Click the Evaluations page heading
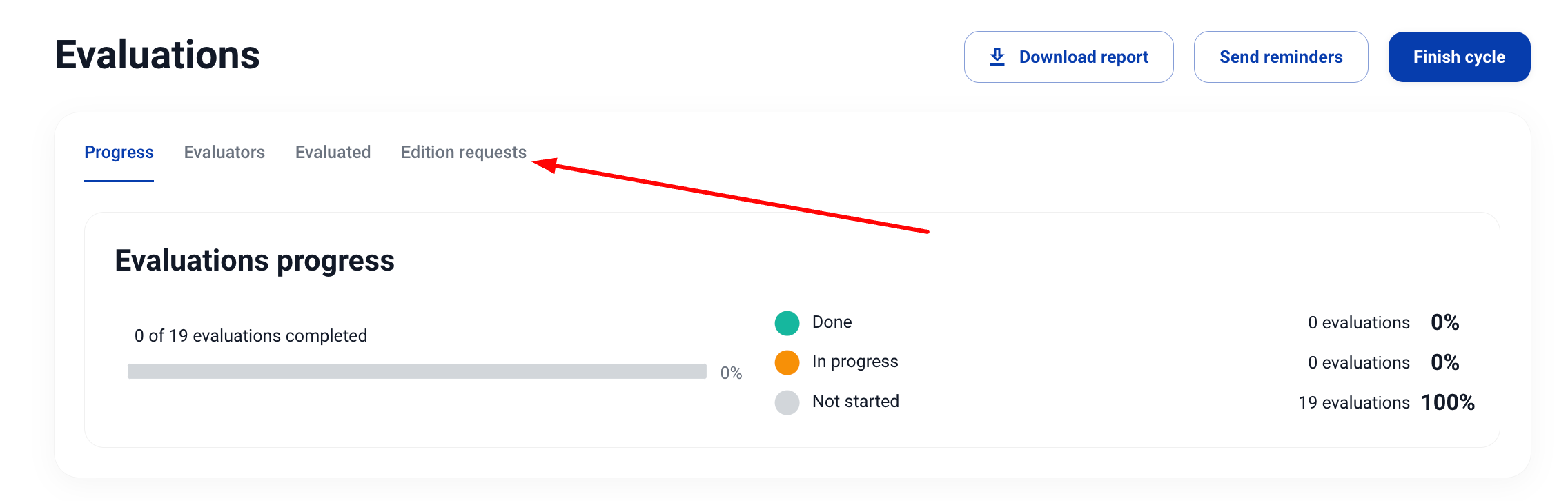 (157, 55)
